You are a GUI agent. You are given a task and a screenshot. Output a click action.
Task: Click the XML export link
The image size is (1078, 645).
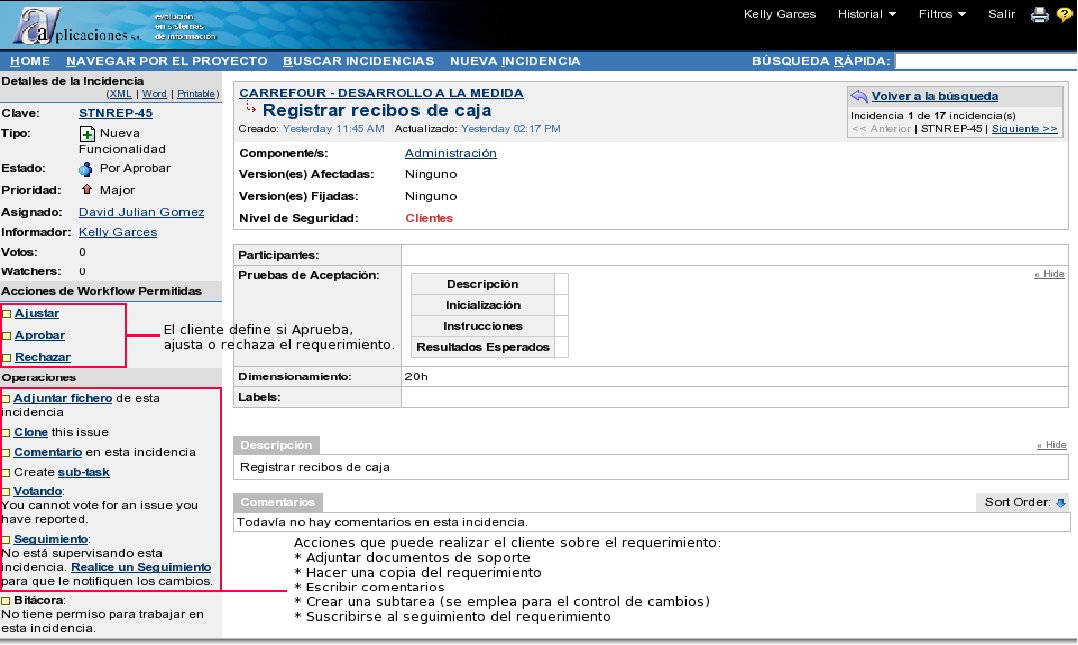[x=120, y=94]
